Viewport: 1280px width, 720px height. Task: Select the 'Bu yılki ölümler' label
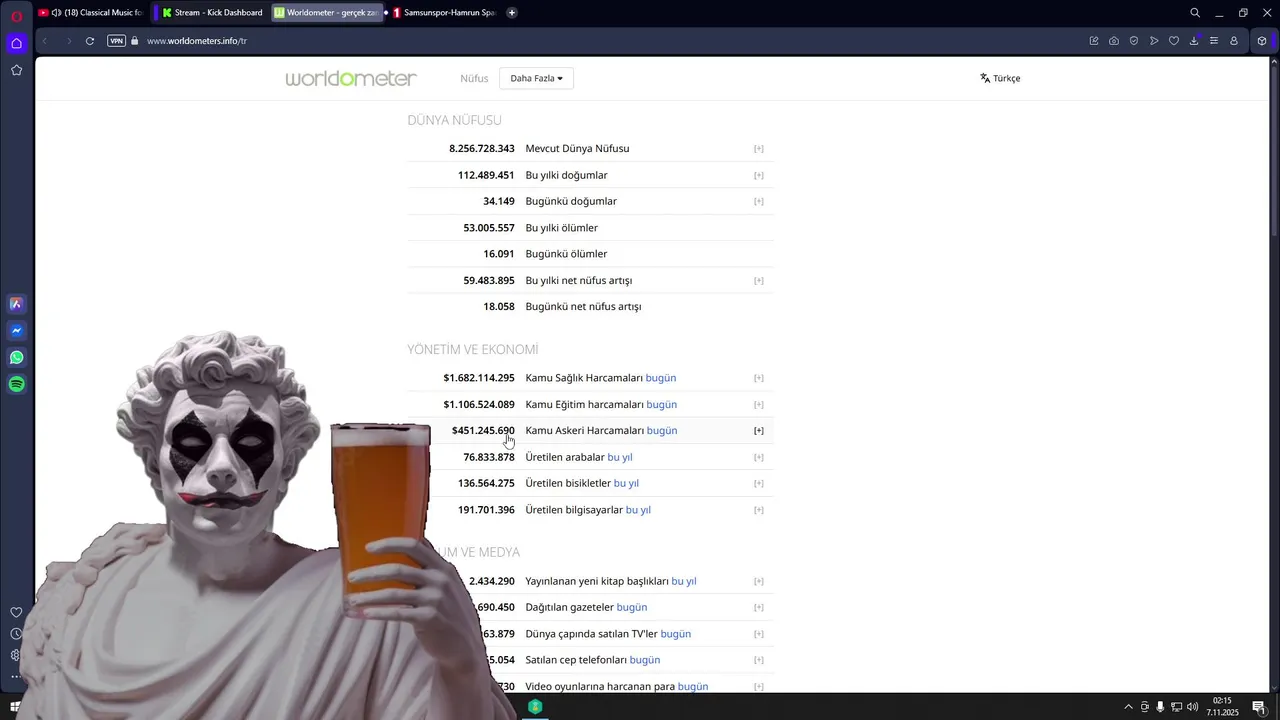(562, 228)
